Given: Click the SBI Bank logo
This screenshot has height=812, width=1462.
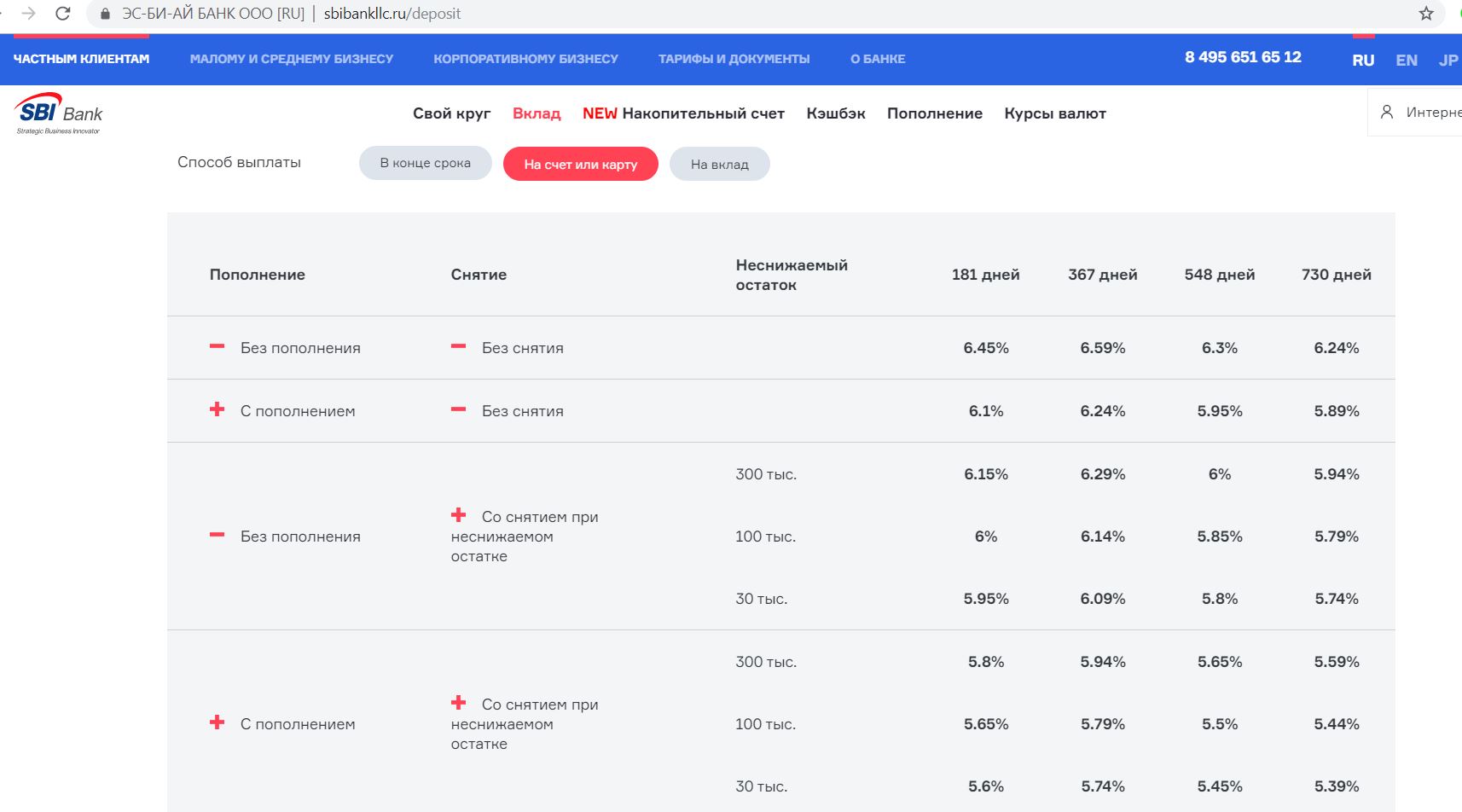Looking at the screenshot, I should 58,113.
